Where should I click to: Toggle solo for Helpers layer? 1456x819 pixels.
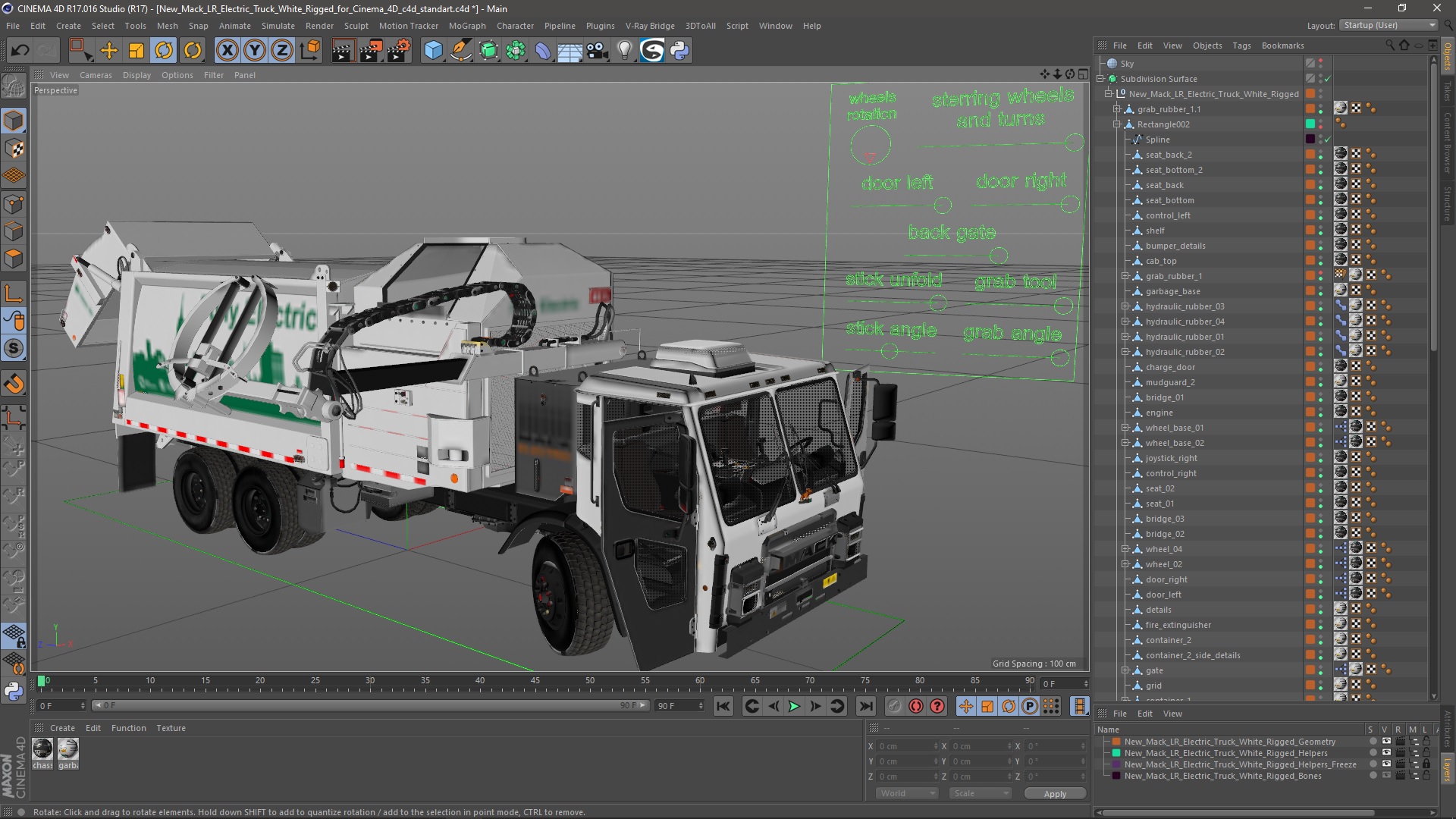(1373, 753)
